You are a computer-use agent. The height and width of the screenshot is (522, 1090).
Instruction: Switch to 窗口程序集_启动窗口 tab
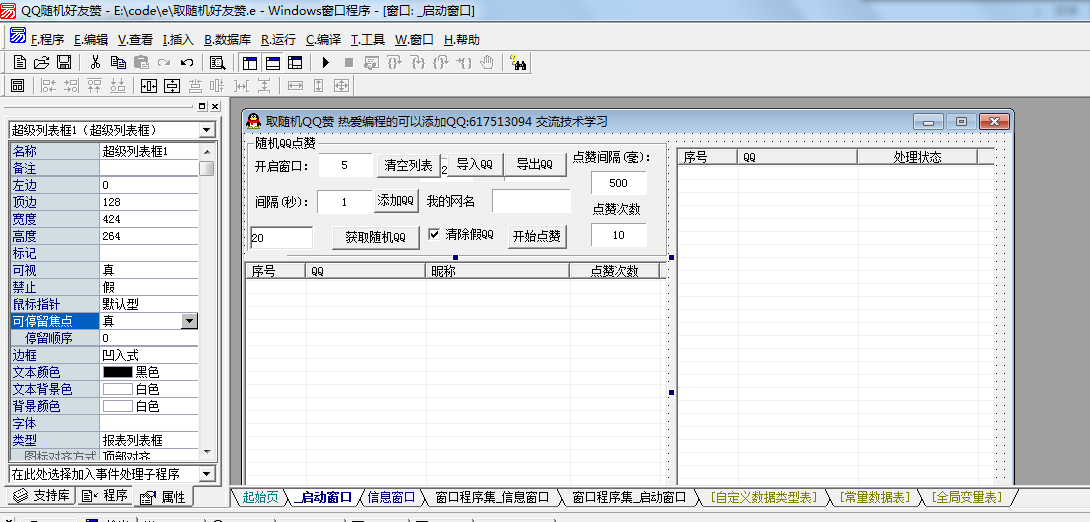628,497
